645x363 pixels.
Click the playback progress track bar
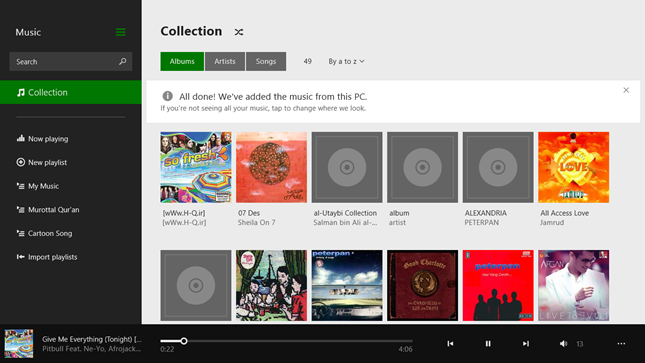tap(286, 341)
